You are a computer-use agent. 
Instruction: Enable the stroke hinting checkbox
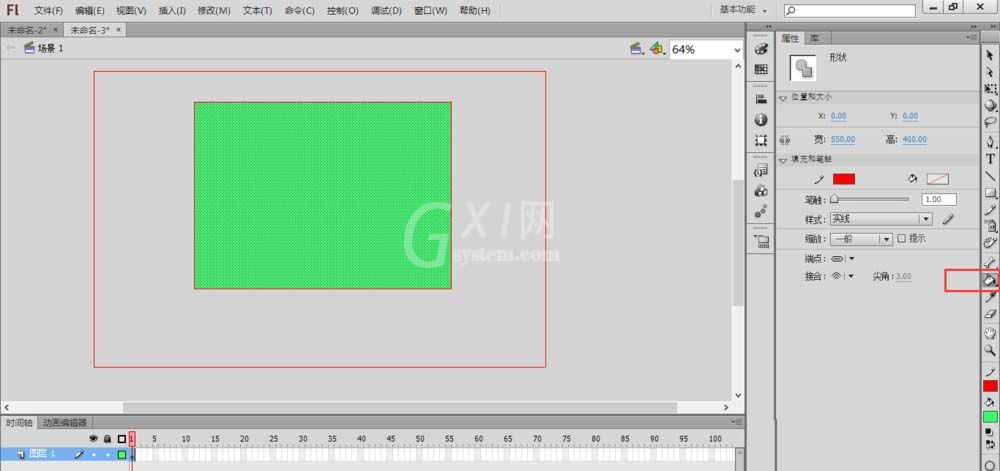pos(901,238)
